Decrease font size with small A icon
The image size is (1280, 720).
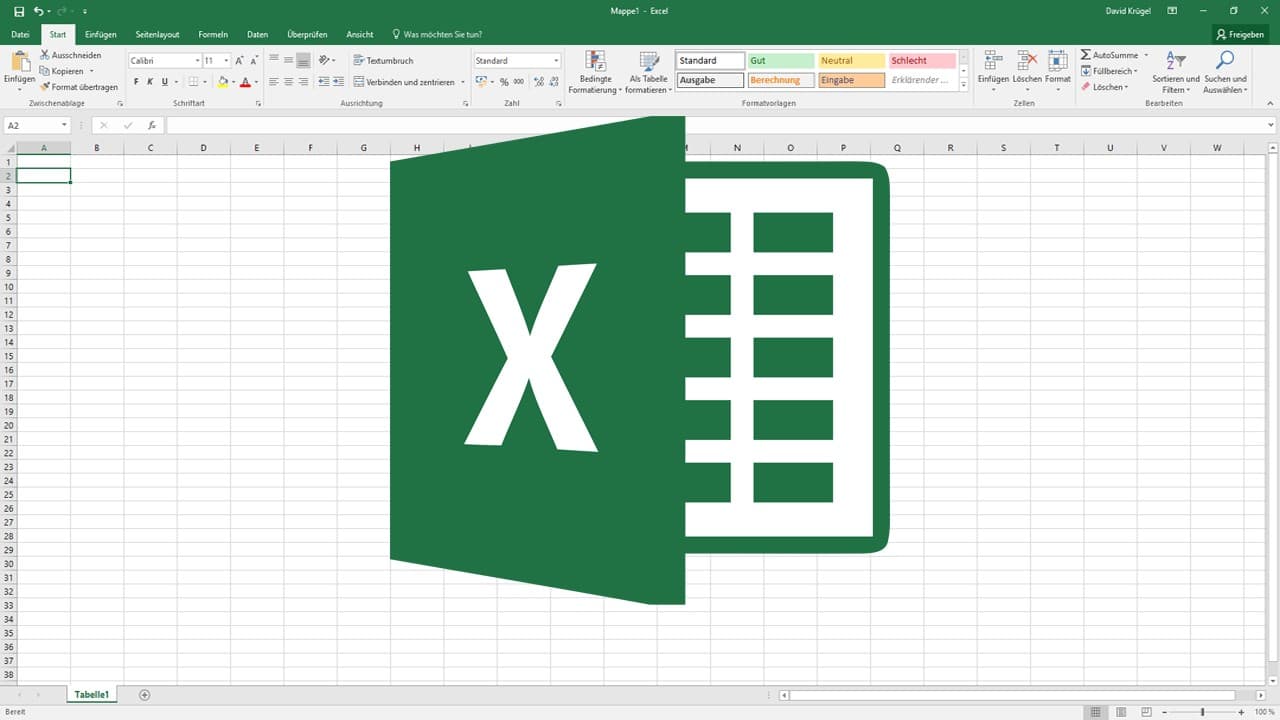click(253, 61)
